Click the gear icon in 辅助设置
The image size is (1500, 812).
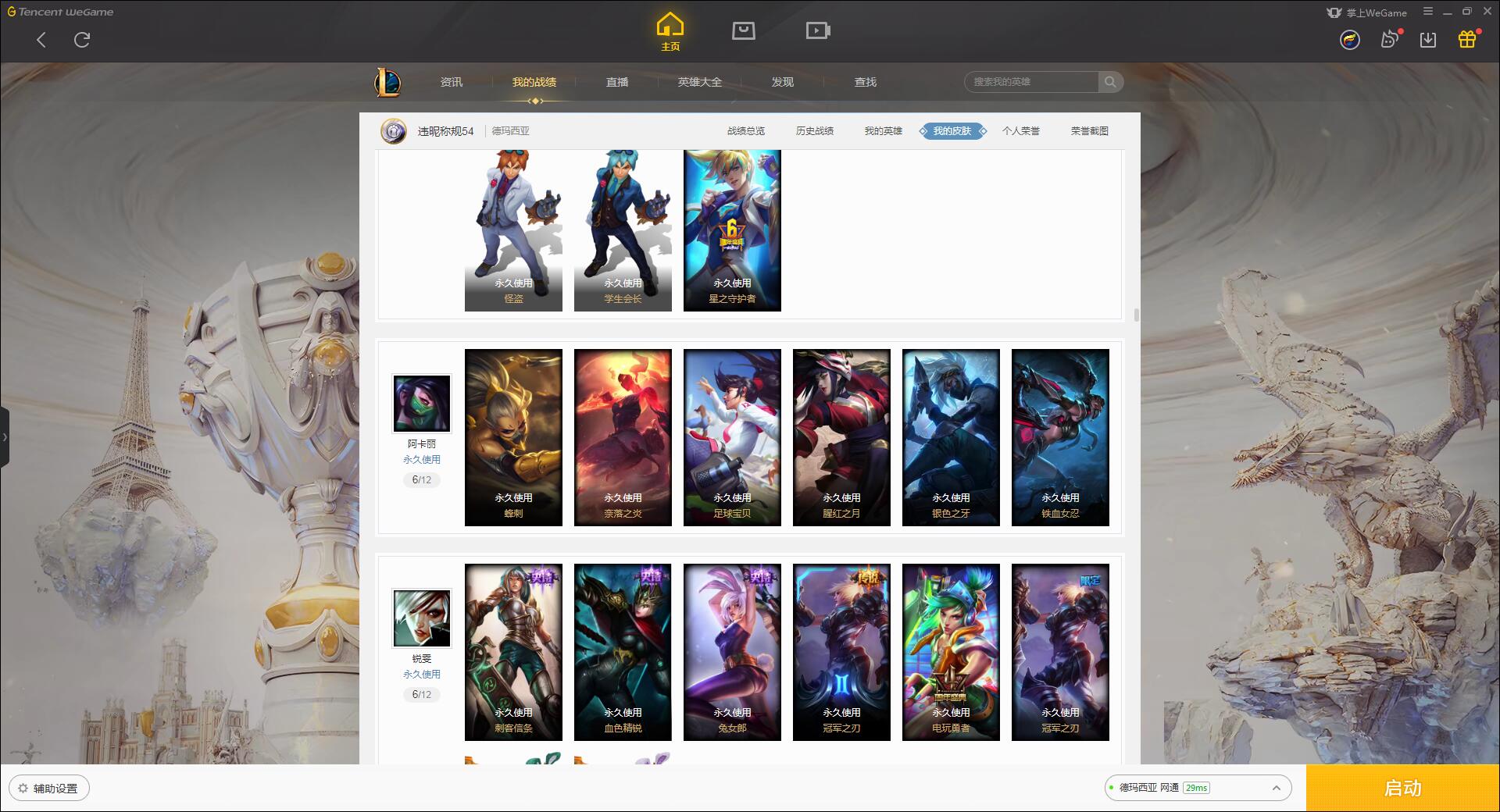tap(23, 789)
